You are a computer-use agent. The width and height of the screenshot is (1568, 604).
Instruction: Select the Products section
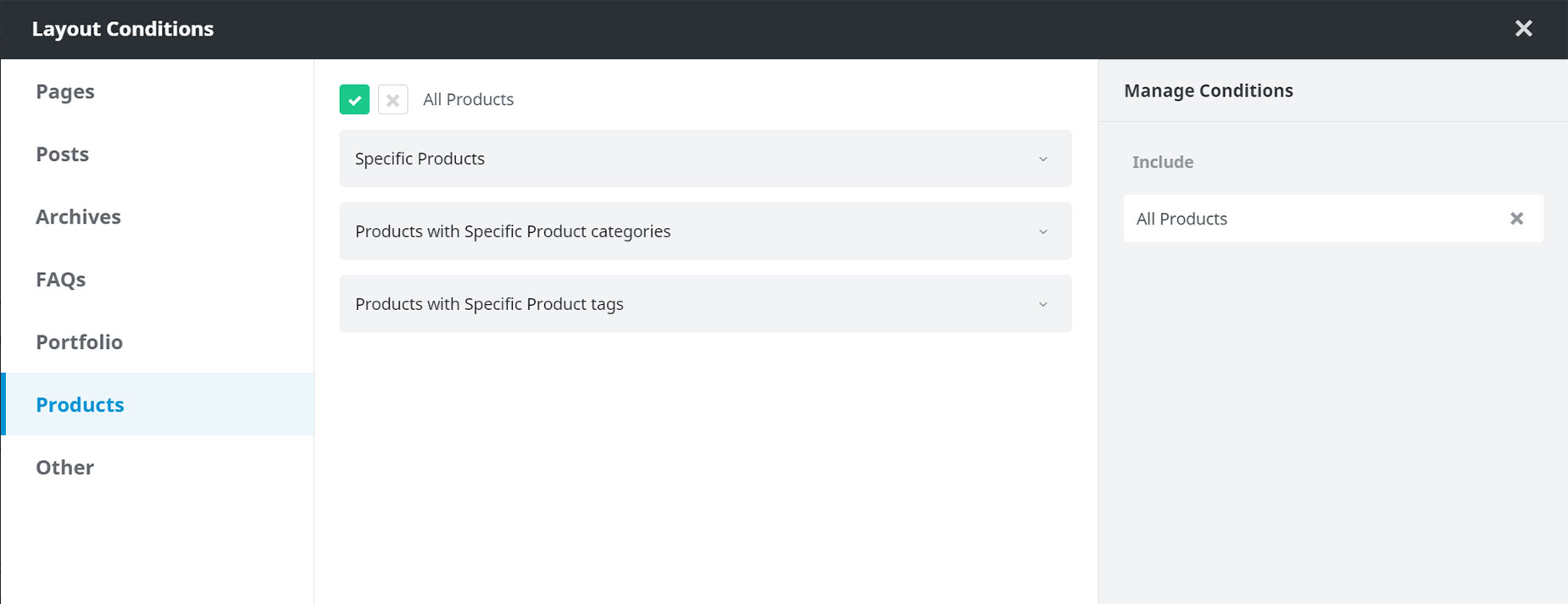[x=158, y=404]
